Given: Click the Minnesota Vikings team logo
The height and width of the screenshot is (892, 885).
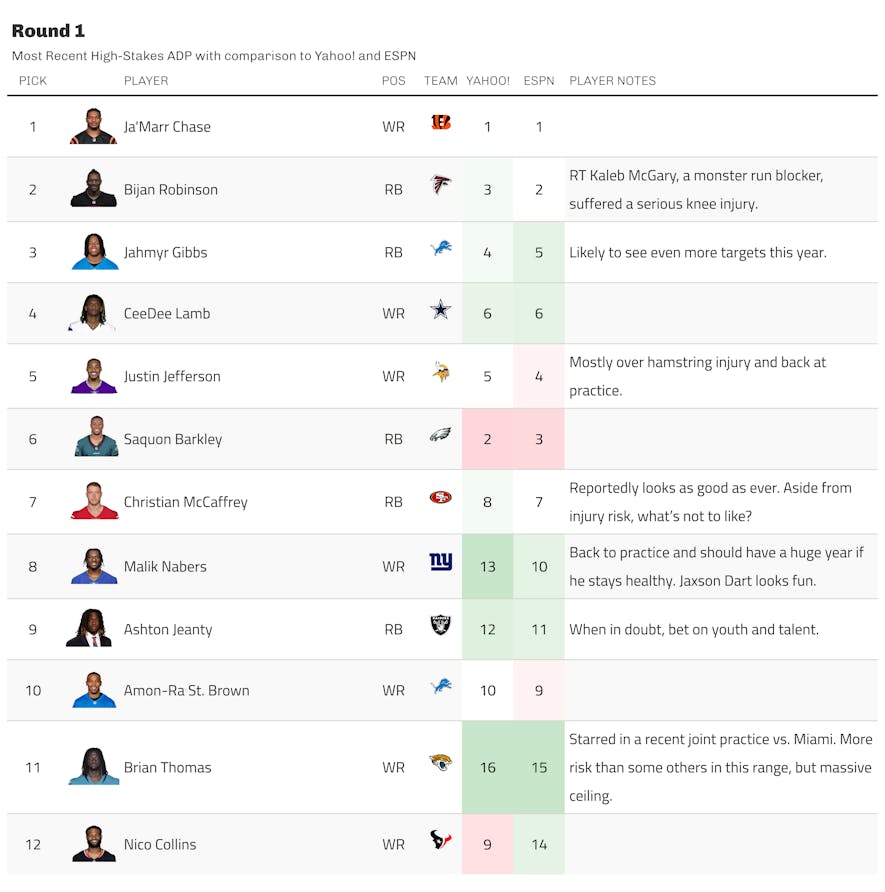Looking at the screenshot, I should pos(441,372).
